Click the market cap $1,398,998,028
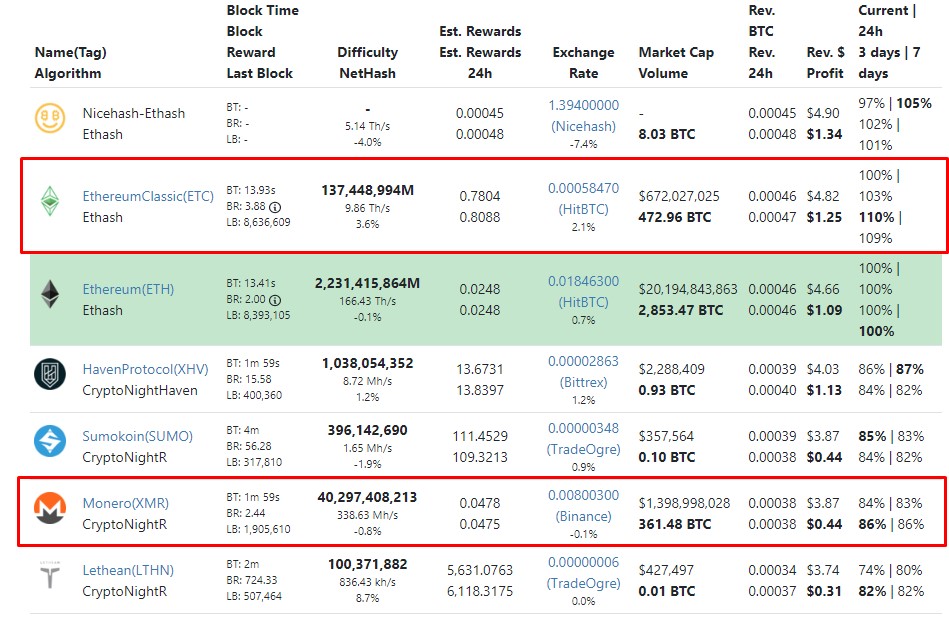Screen dimensions: 949x617 pos(685,503)
